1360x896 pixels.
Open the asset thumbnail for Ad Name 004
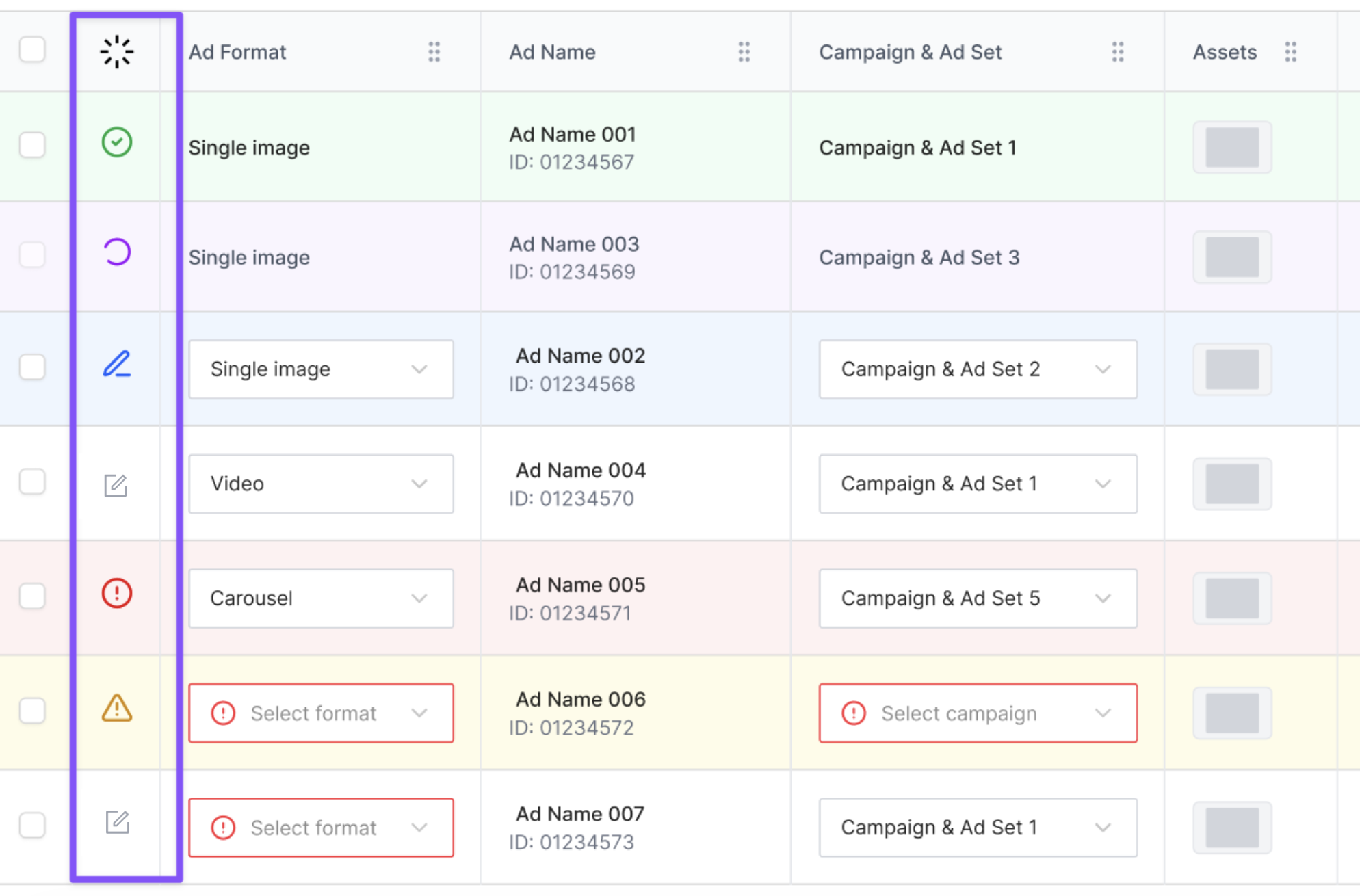click(x=1232, y=484)
